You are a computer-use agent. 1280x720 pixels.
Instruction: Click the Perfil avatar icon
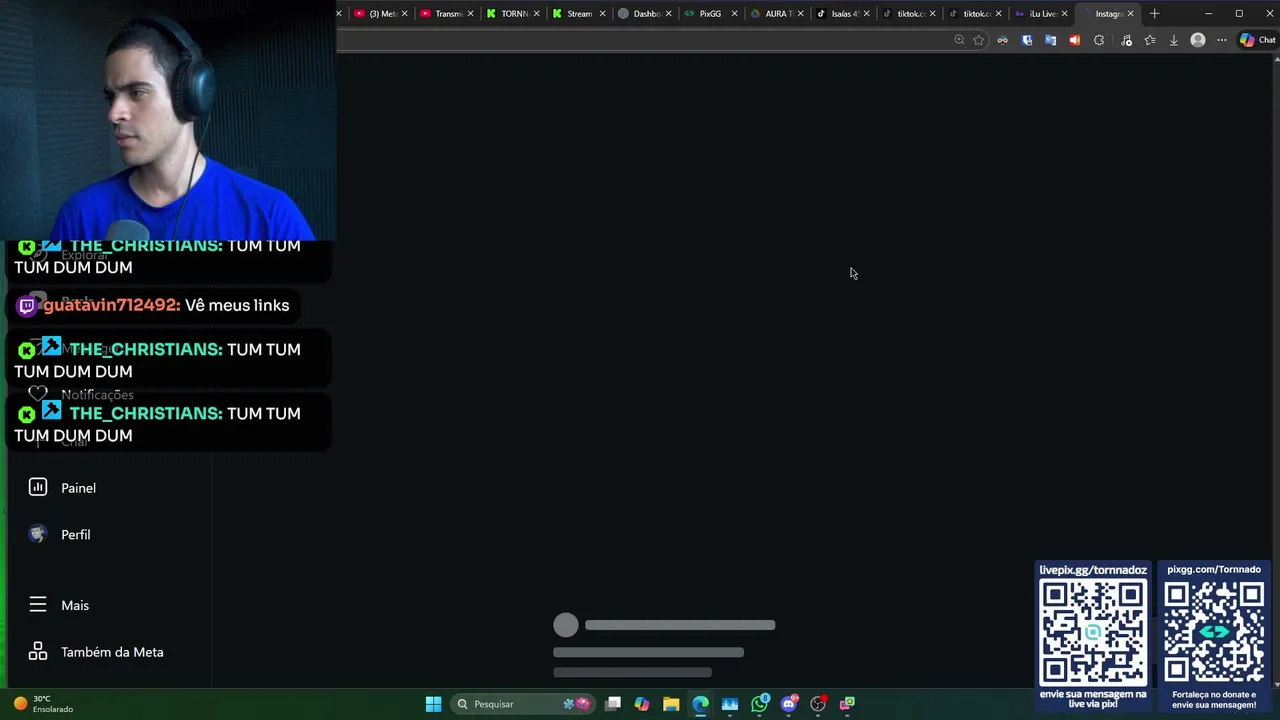coord(38,534)
